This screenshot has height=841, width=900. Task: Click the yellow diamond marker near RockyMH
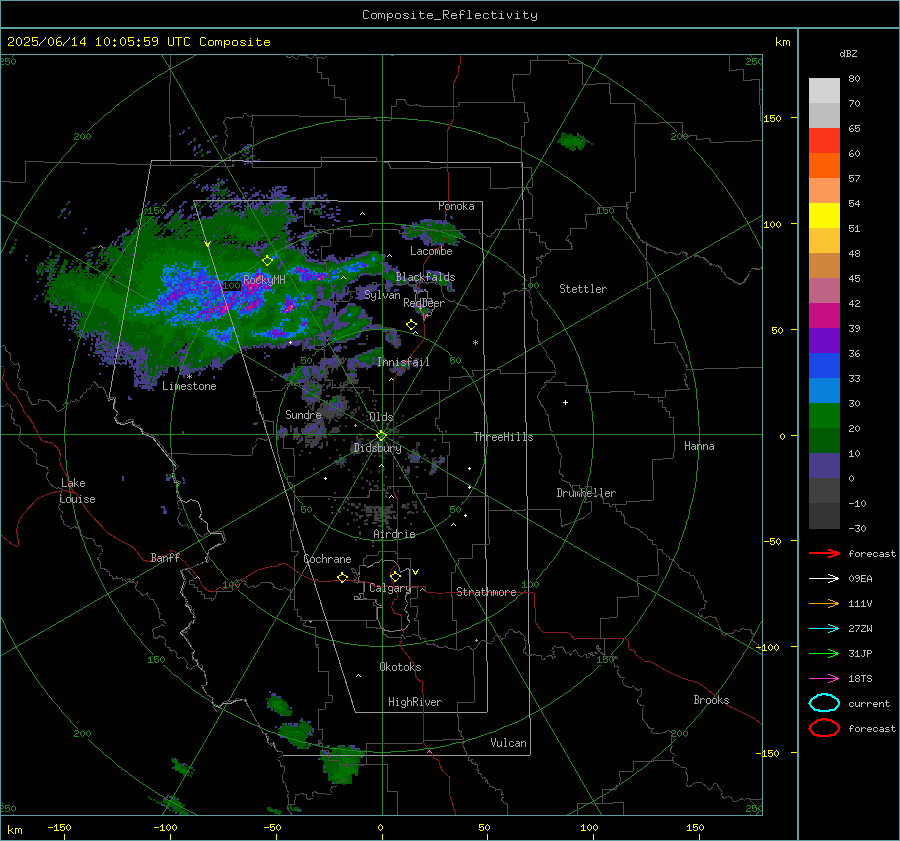[x=267, y=261]
